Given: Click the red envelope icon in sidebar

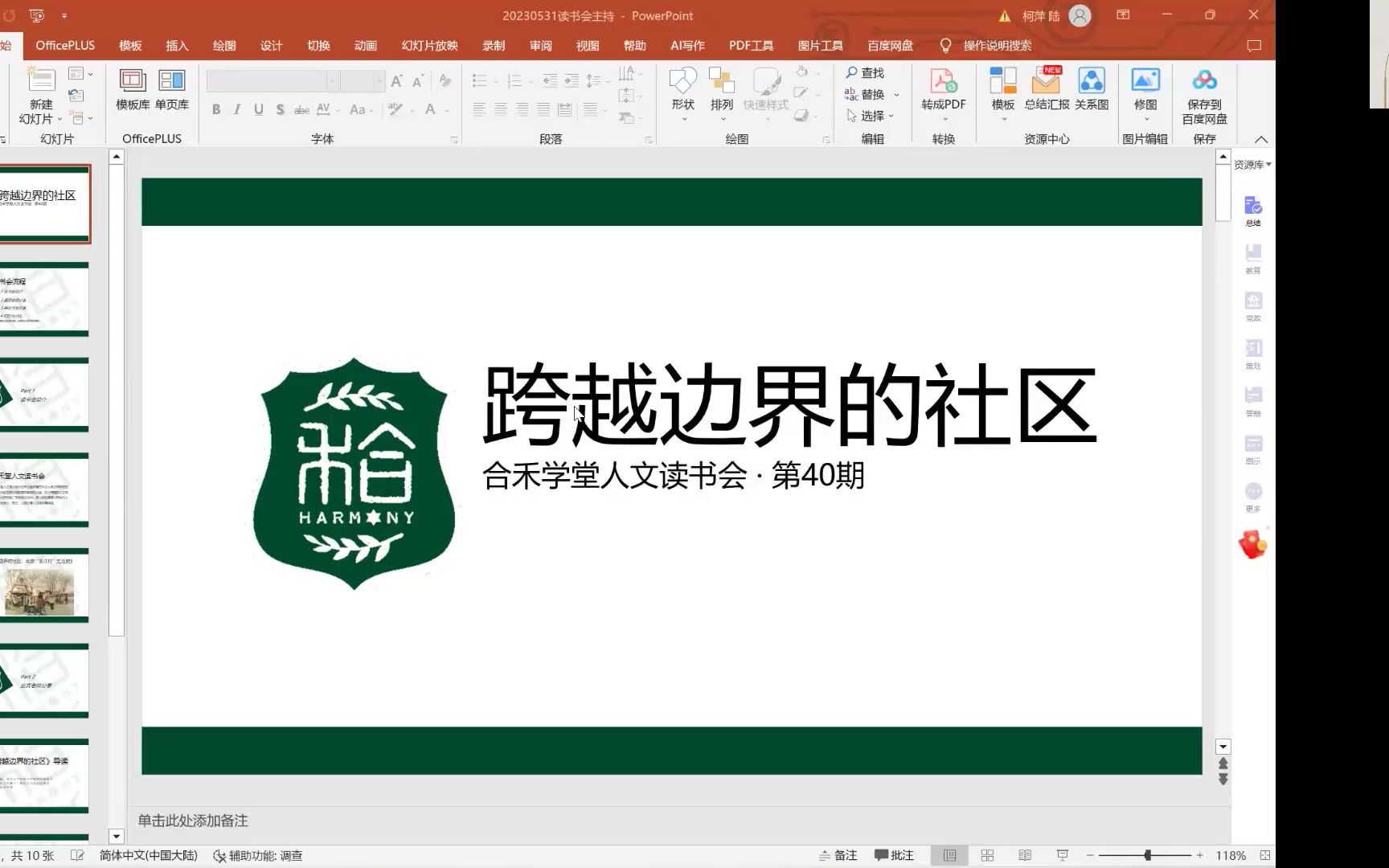Looking at the screenshot, I should pyautogui.click(x=1252, y=545).
